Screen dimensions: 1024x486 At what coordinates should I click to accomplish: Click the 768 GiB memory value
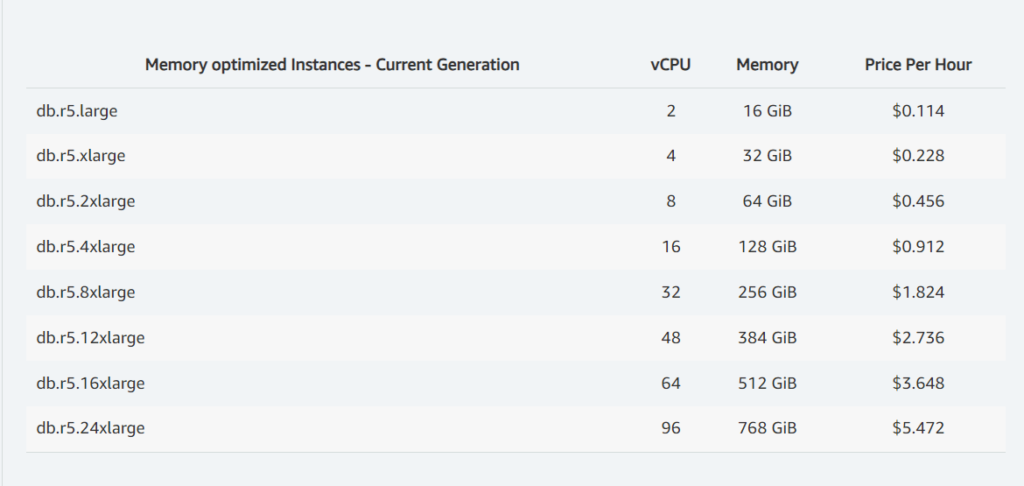click(x=767, y=428)
